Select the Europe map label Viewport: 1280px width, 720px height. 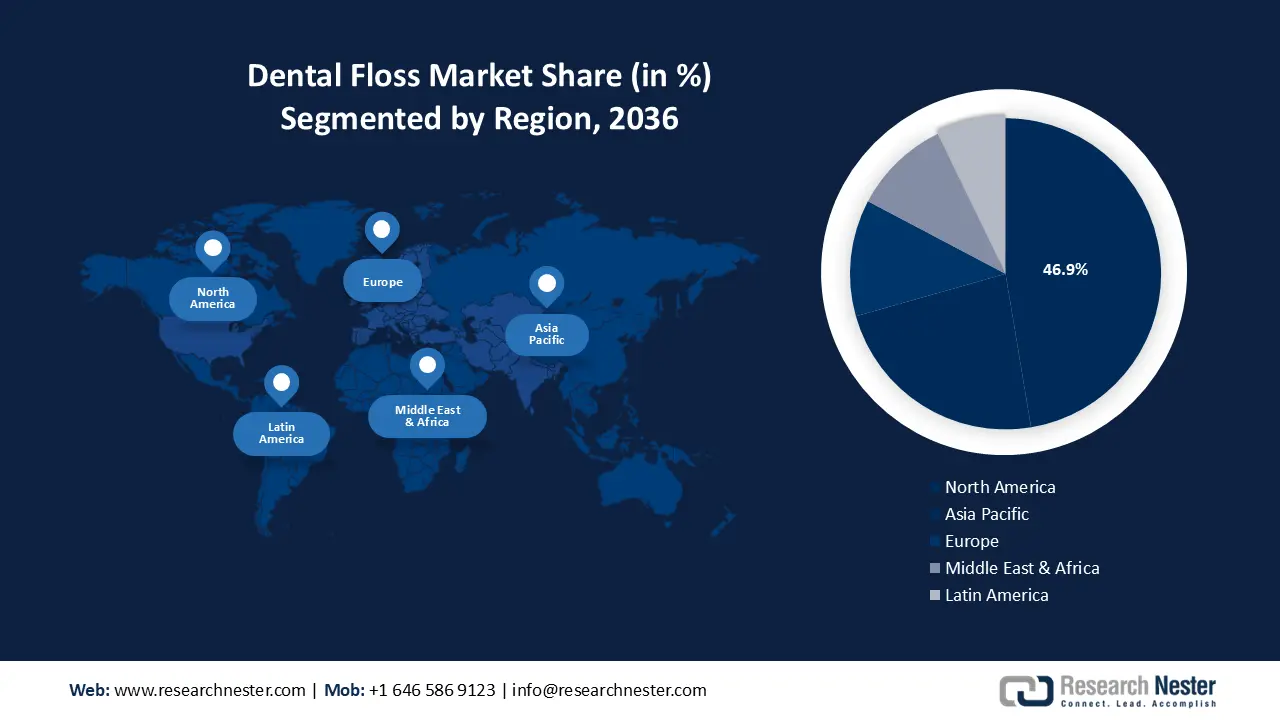[x=383, y=282]
